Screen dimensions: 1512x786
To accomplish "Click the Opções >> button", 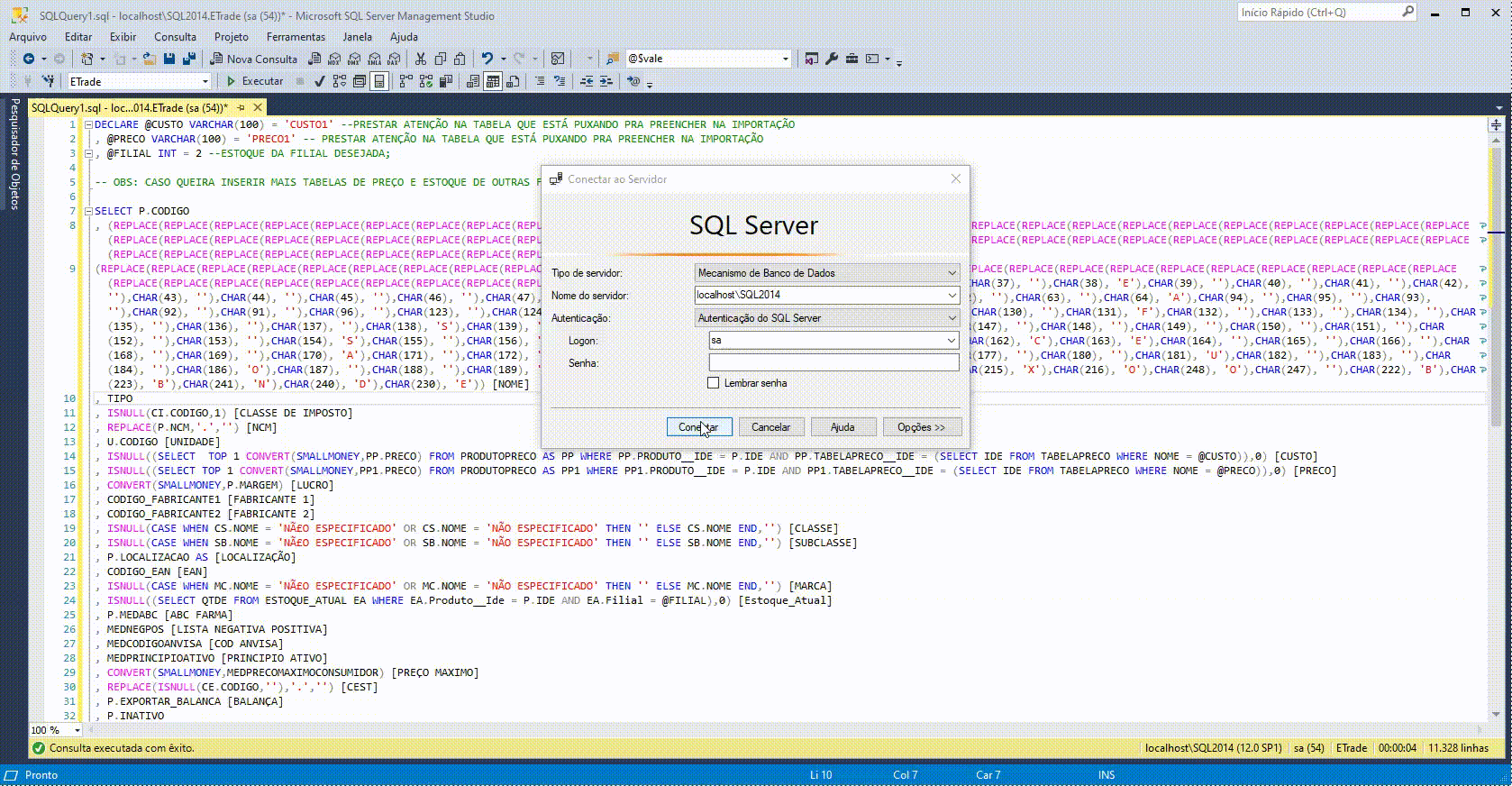I will (x=922, y=427).
